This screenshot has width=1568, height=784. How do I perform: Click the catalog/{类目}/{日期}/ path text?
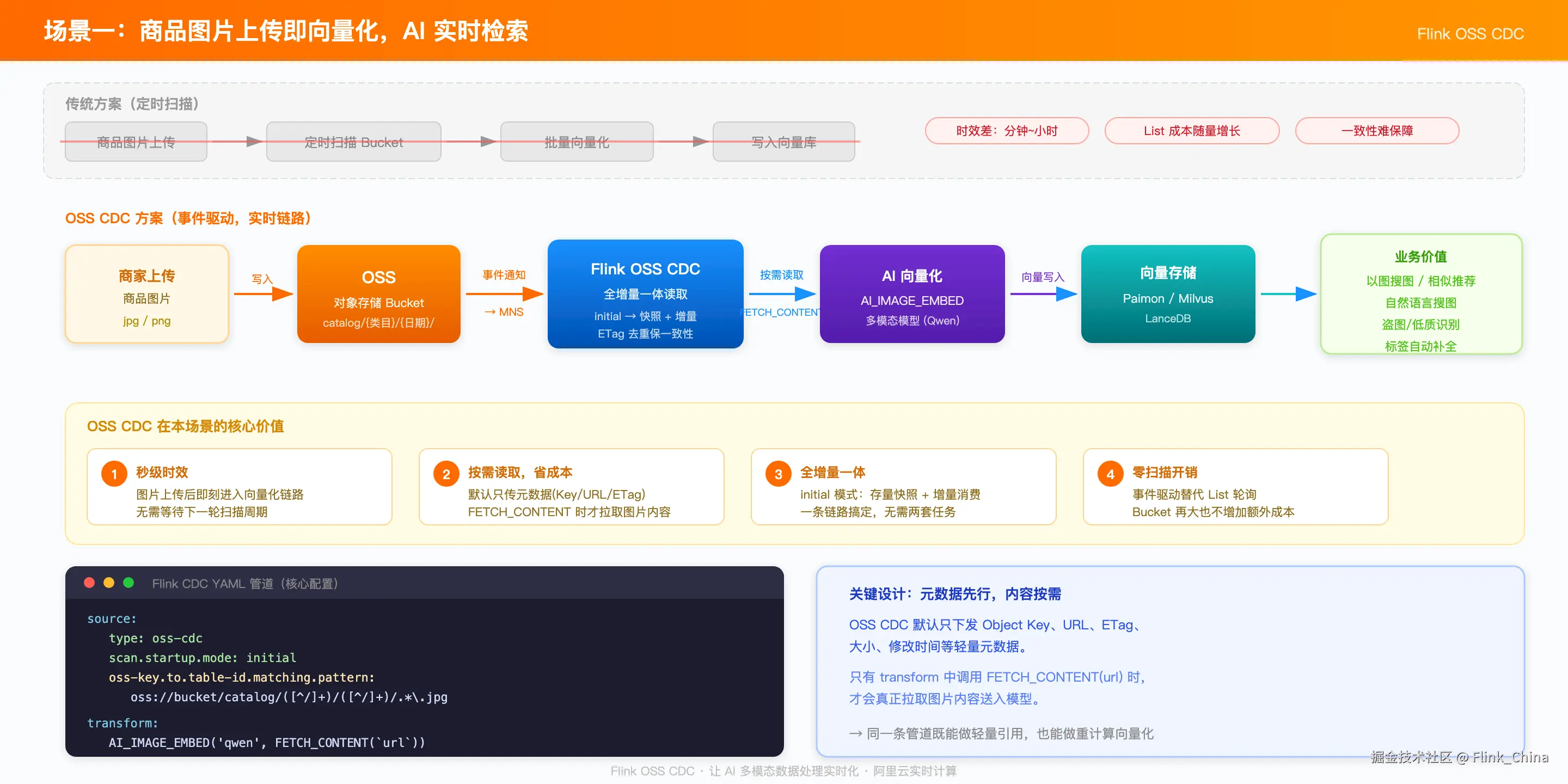tap(378, 323)
